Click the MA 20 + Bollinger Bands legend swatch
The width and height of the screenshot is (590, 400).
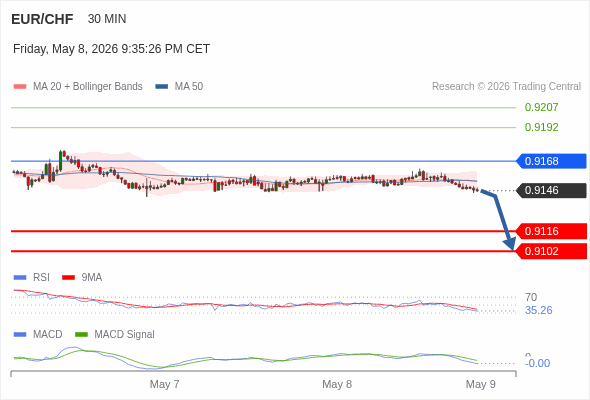click(20, 87)
